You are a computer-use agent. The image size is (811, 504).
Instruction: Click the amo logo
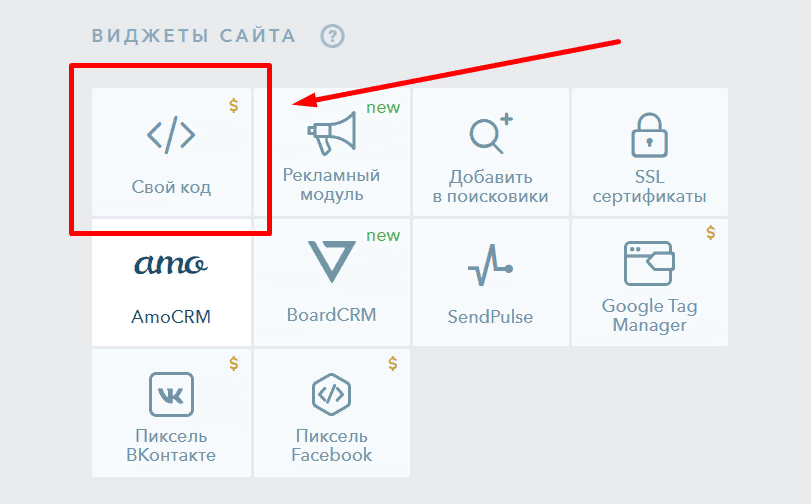(171, 264)
